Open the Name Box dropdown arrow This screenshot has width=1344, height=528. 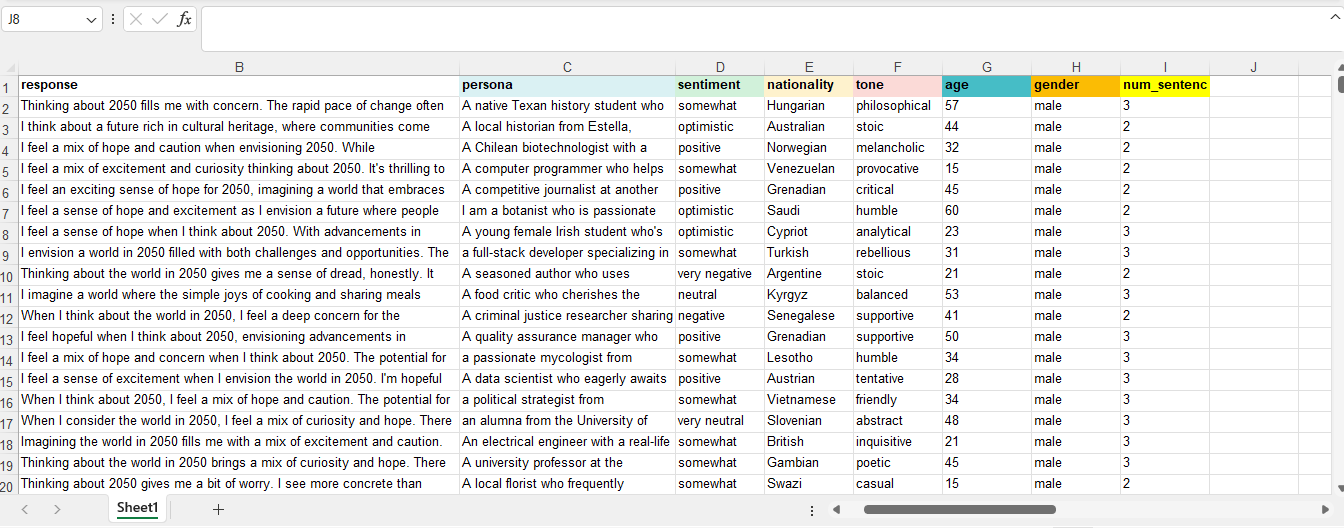tap(92, 20)
